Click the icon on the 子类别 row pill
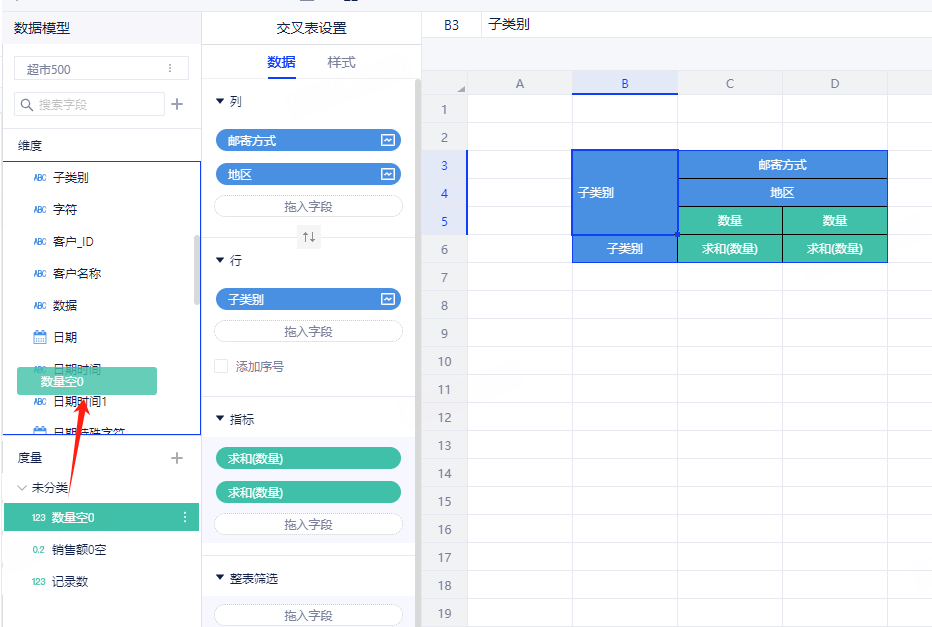 pos(387,299)
